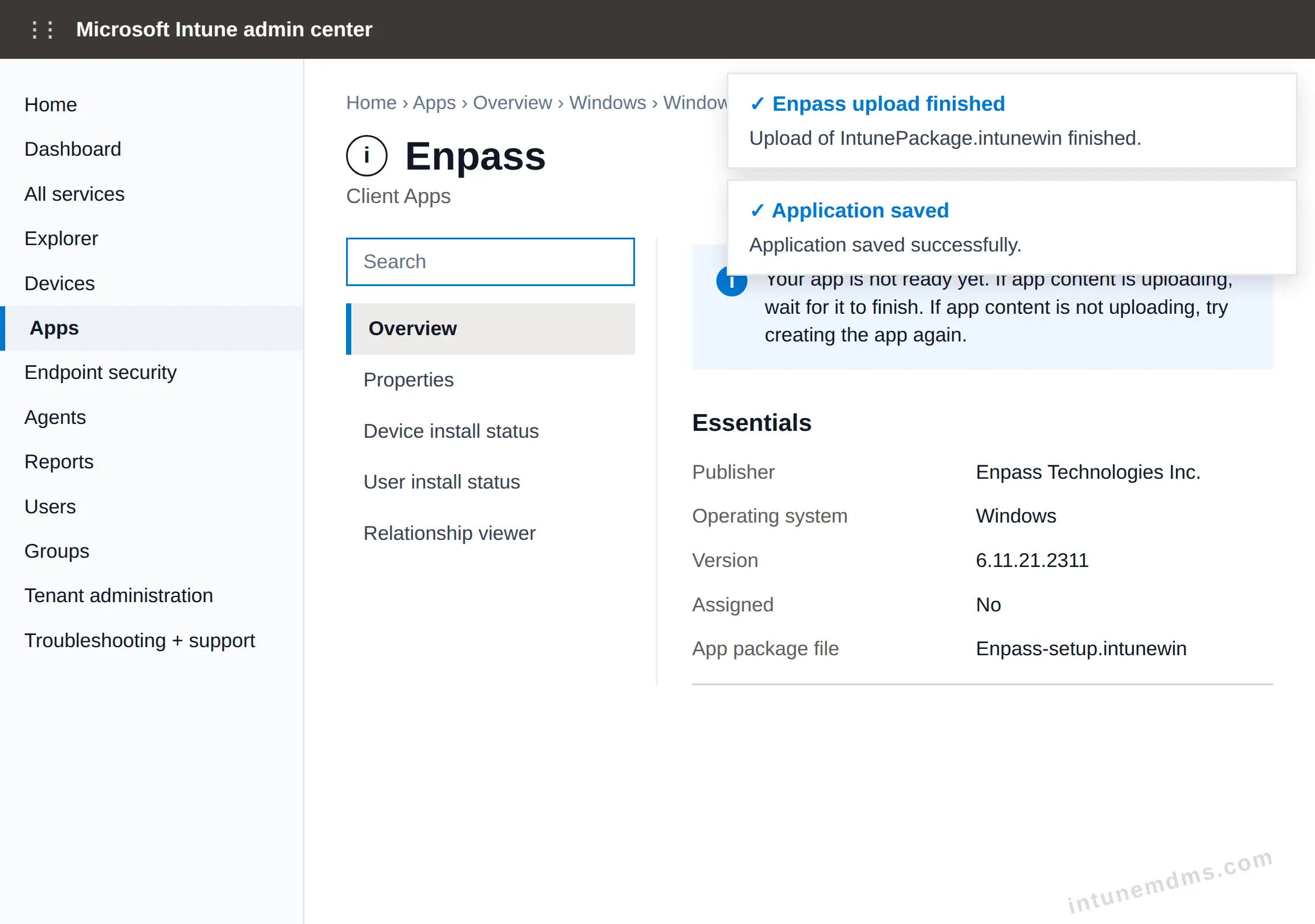Click the Operating system label
Screen dimensions: 1315x924
(770, 516)
